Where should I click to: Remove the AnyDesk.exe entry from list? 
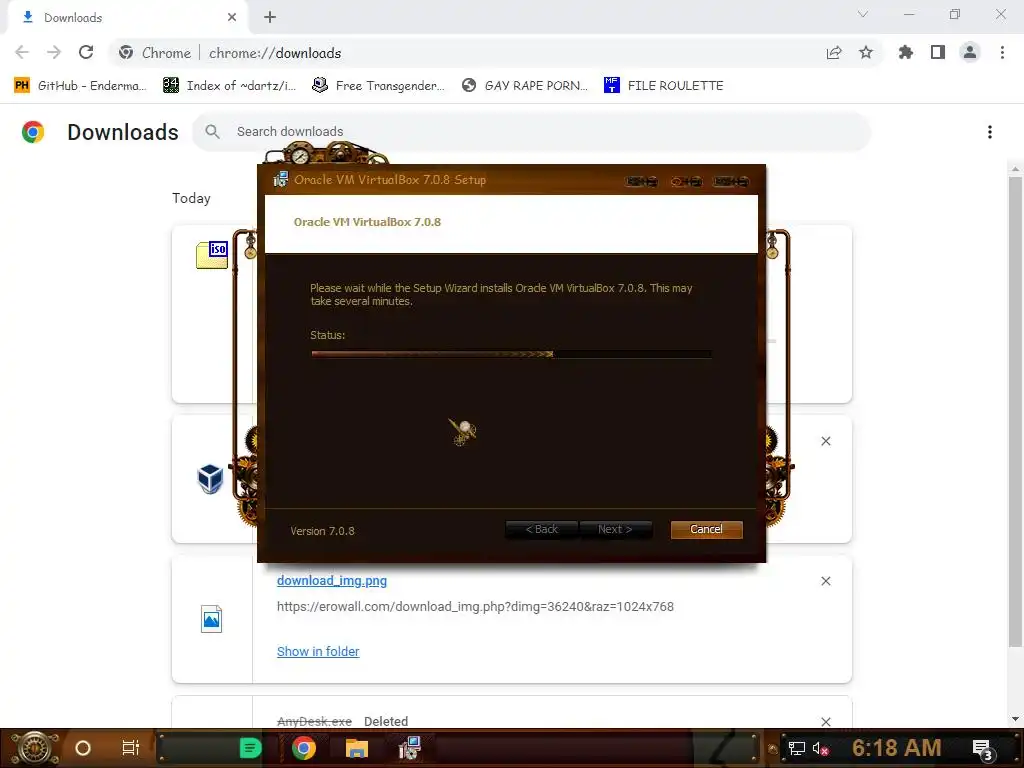pyautogui.click(x=825, y=721)
